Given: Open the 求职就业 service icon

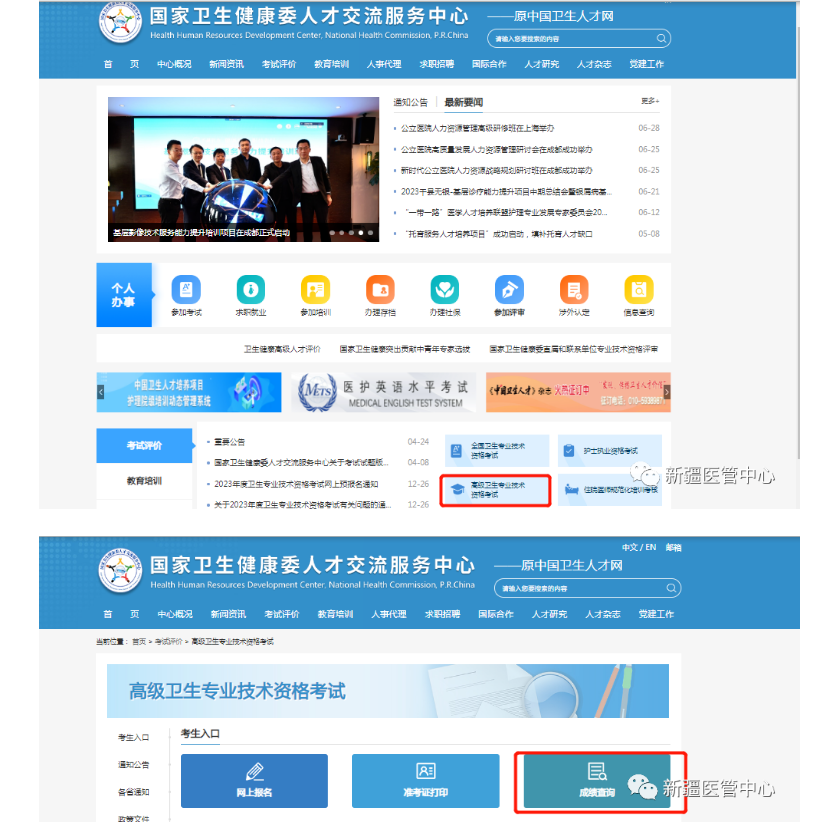Looking at the screenshot, I should coord(250,290).
